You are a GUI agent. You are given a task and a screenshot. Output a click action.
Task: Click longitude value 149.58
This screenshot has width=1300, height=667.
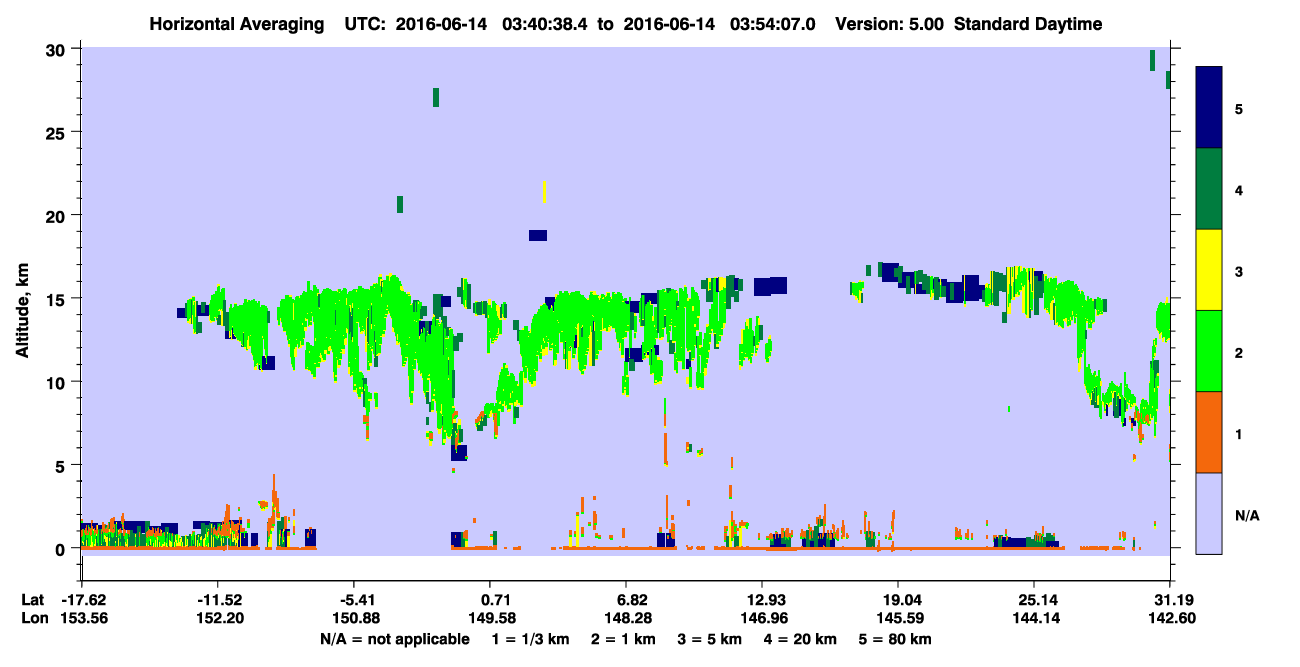click(490, 619)
